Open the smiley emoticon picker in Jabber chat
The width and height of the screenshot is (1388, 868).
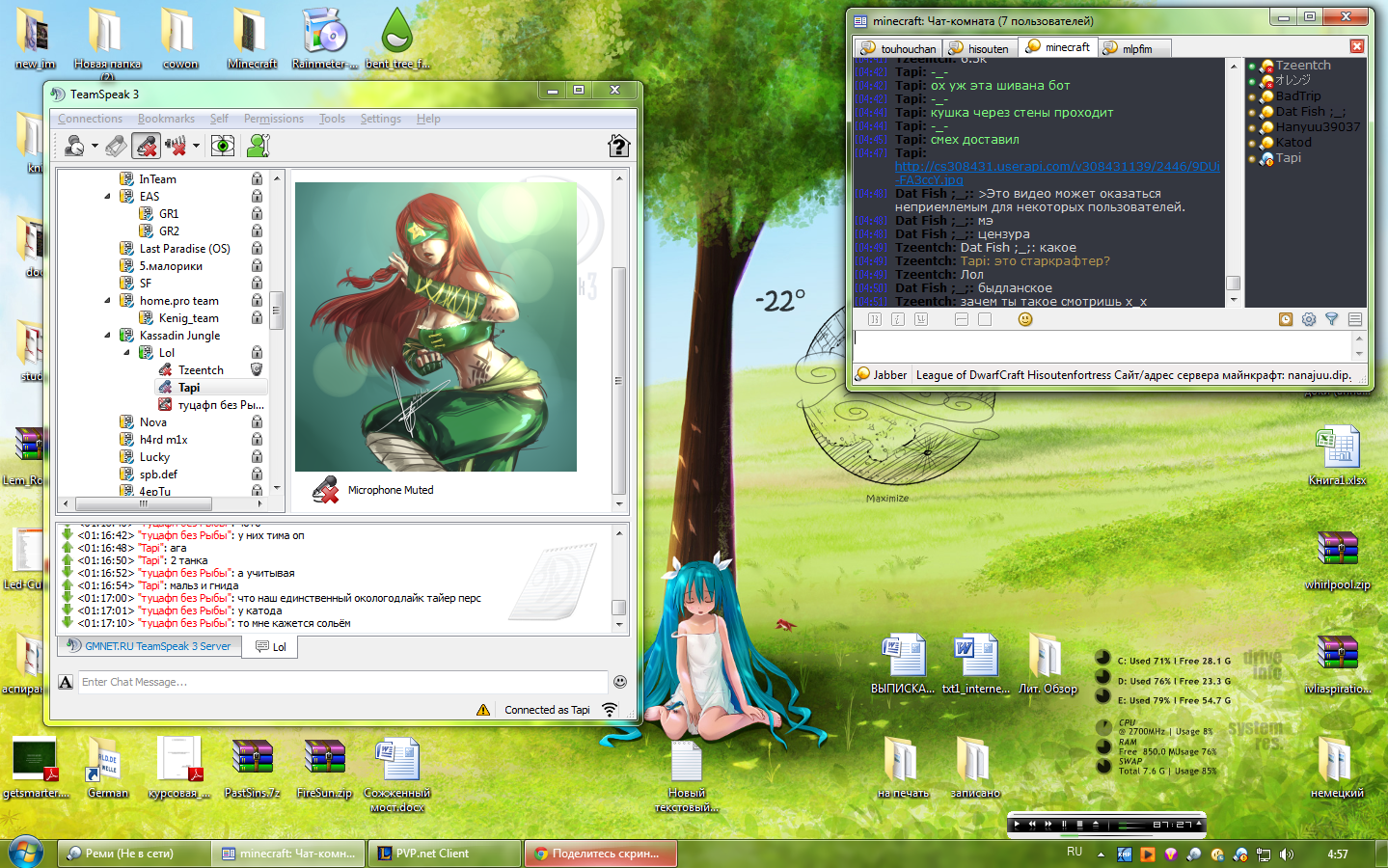1025,319
